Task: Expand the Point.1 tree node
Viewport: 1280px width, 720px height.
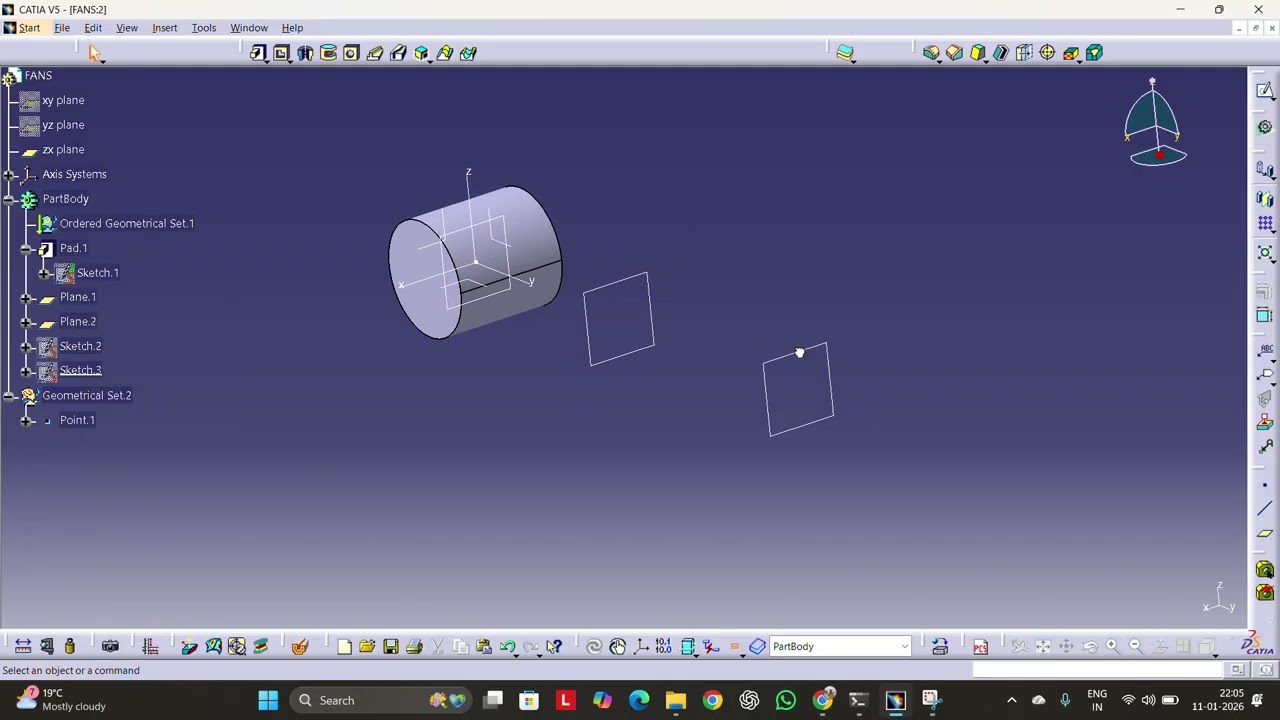Action: tap(26, 420)
